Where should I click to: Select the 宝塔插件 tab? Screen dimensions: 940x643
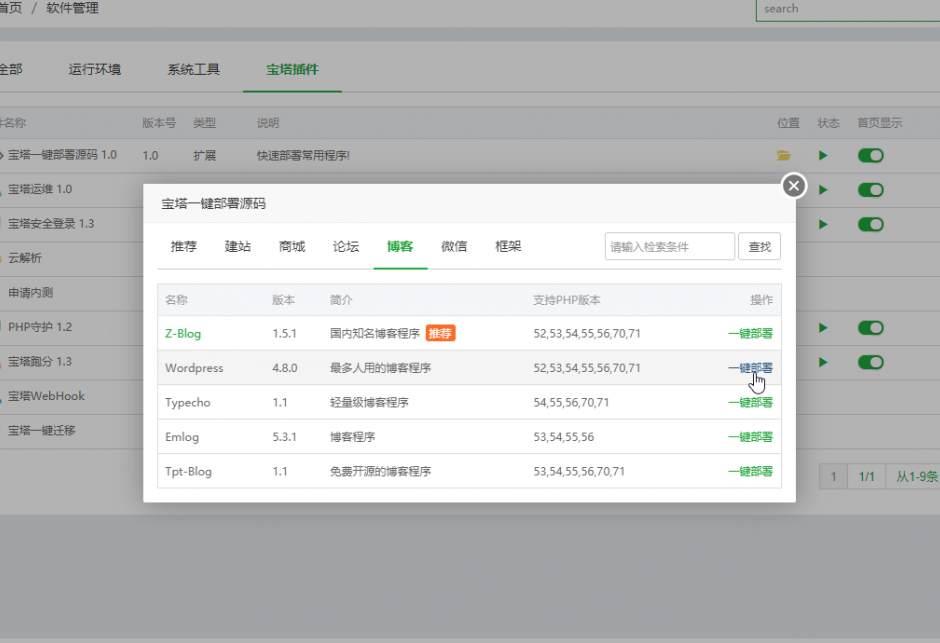pyautogui.click(x=292, y=70)
